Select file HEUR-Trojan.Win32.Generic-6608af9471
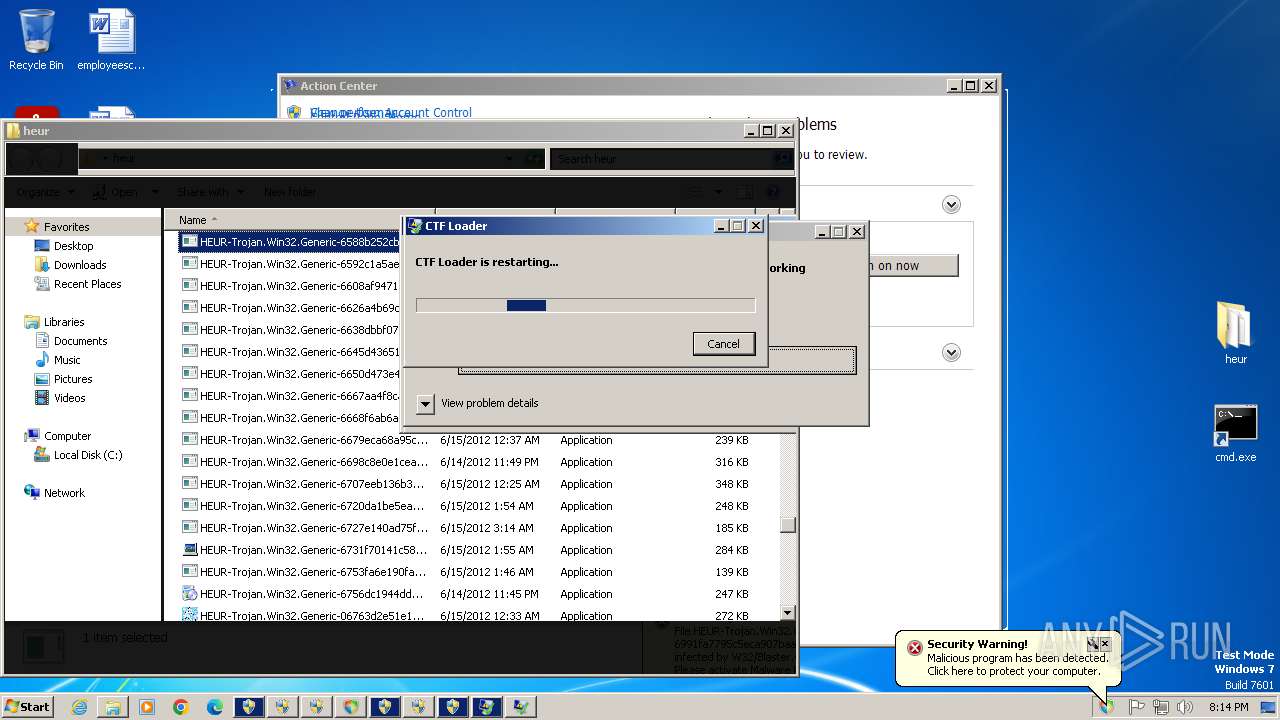This screenshot has width=1280, height=720. (290, 286)
